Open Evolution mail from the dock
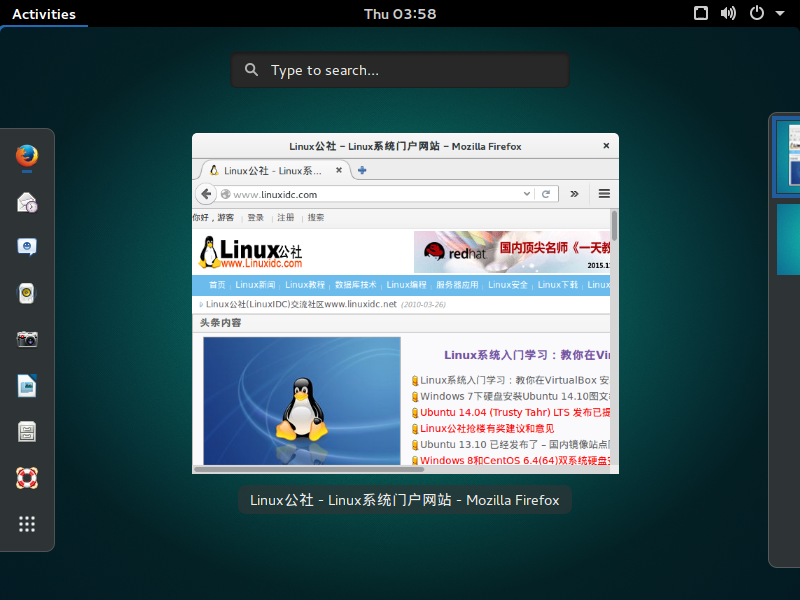The image size is (800, 600). pyautogui.click(x=26, y=202)
